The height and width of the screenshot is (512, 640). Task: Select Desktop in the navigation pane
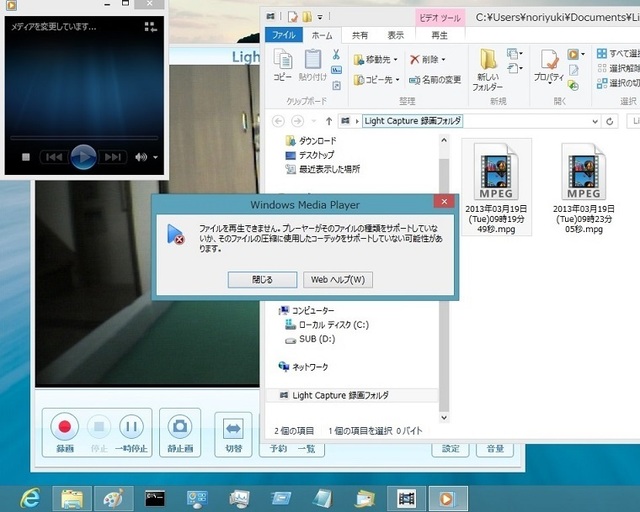[310, 155]
